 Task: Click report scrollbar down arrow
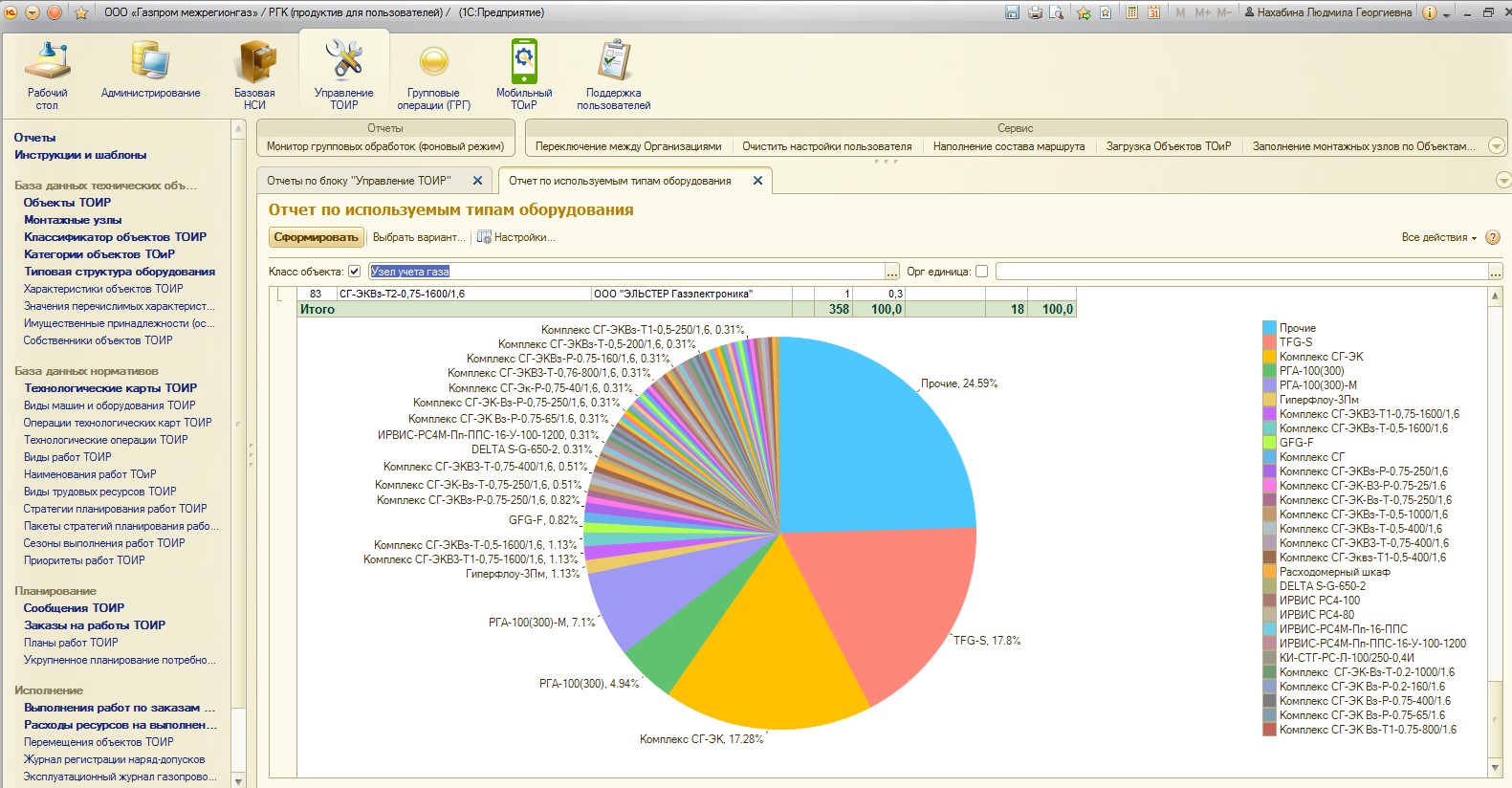pos(1495,767)
